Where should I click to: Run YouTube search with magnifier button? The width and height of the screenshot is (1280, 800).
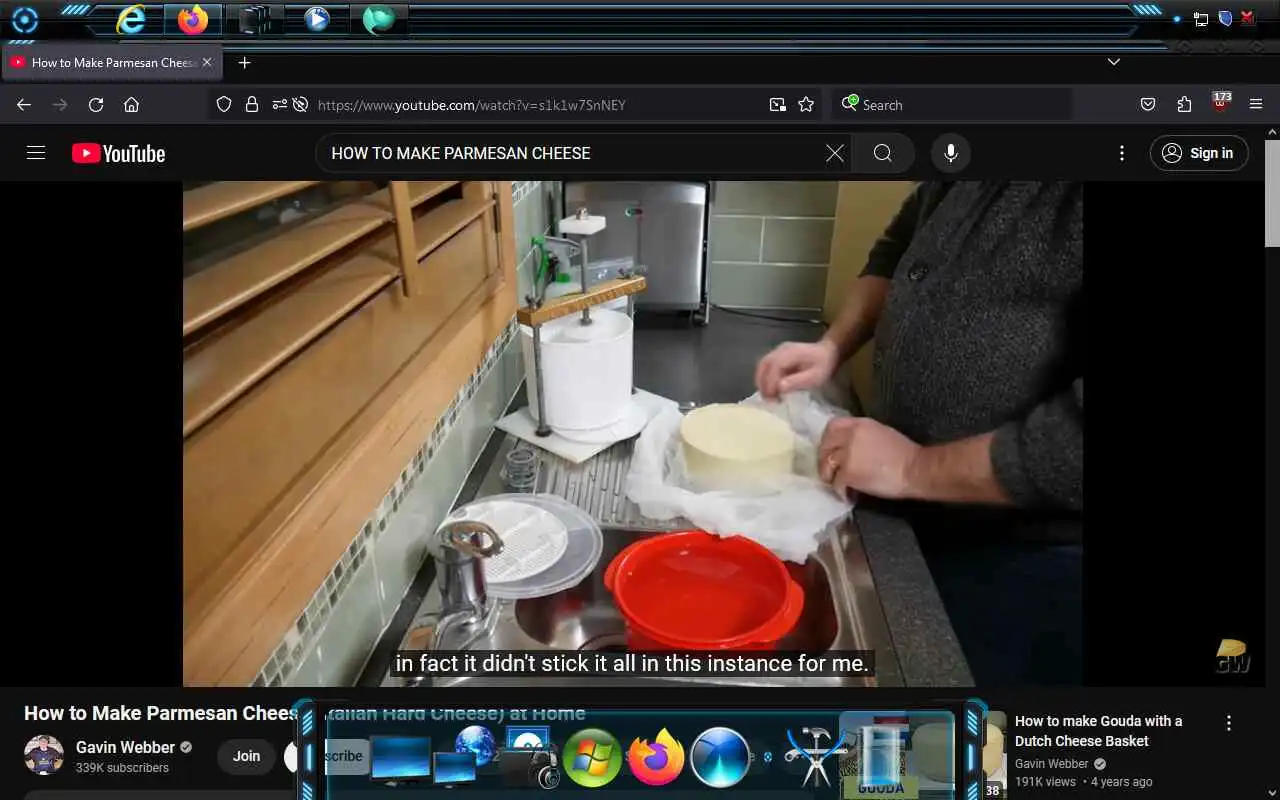(x=882, y=153)
